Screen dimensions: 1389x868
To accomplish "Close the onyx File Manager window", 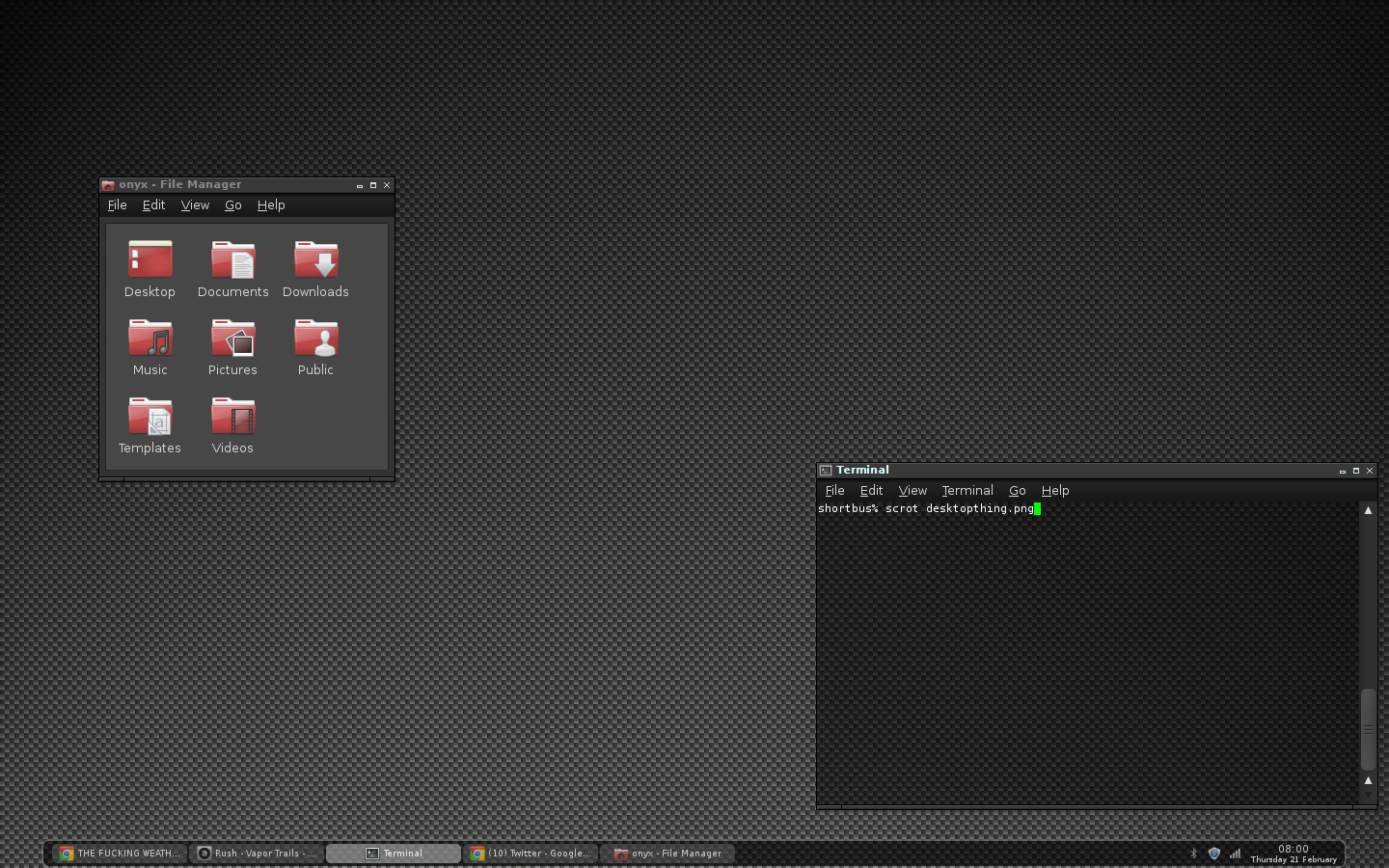I will [387, 185].
